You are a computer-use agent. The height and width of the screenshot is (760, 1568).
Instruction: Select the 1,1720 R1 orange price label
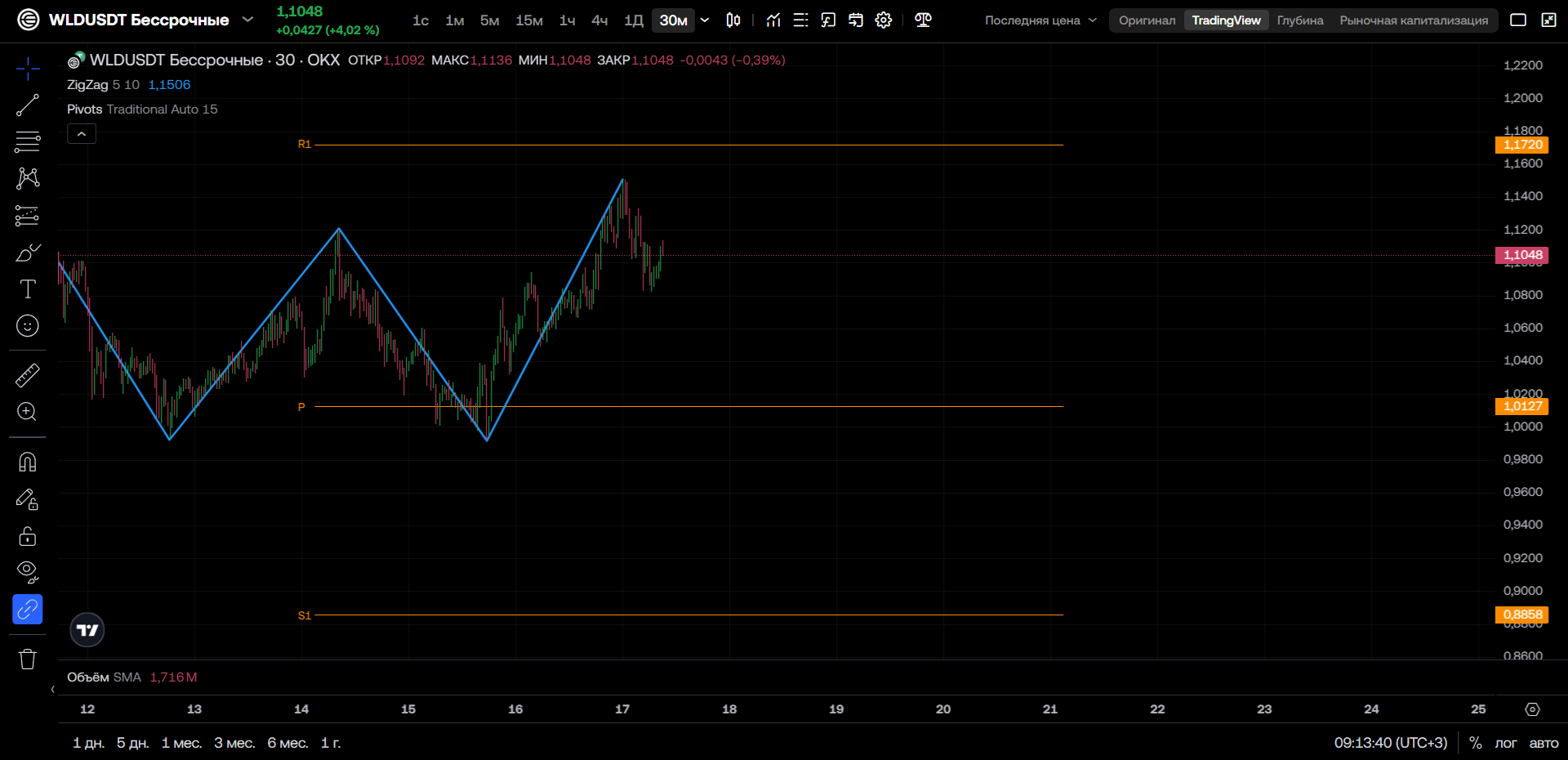pyautogui.click(x=1522, y=145)
